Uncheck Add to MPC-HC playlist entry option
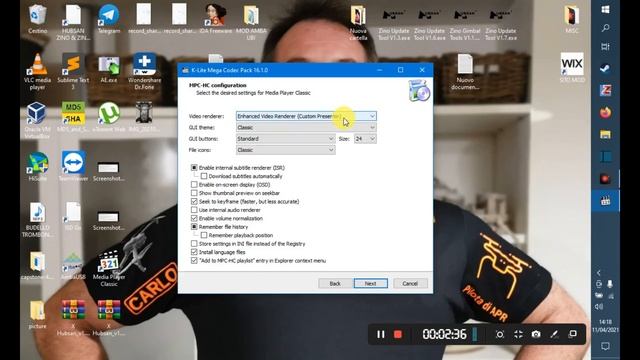The width and height of the screenshot is (640, 360). click(x=194, y=261)
